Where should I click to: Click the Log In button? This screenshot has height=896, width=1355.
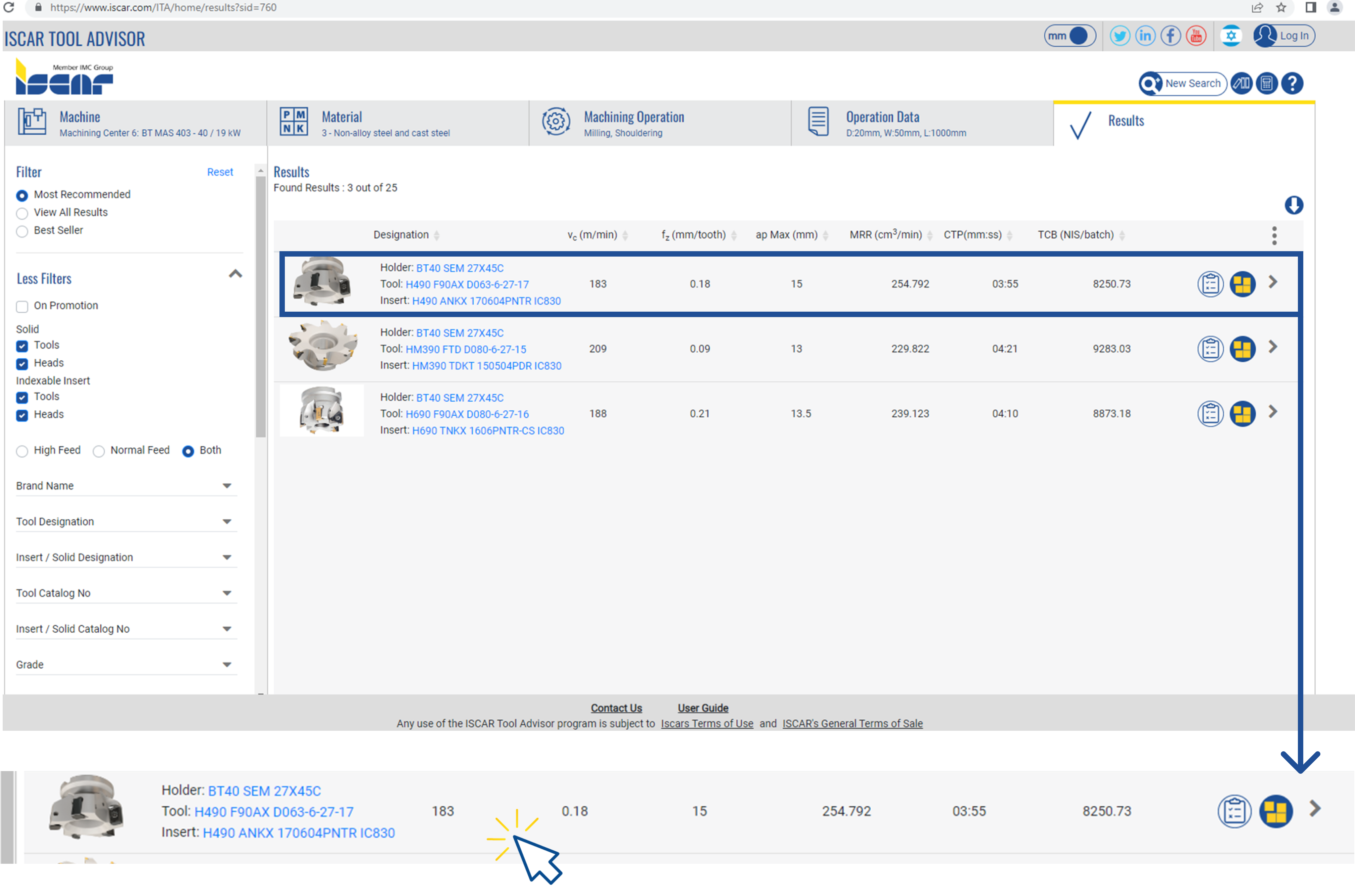pyautogui.click(x=1284, y=36)
